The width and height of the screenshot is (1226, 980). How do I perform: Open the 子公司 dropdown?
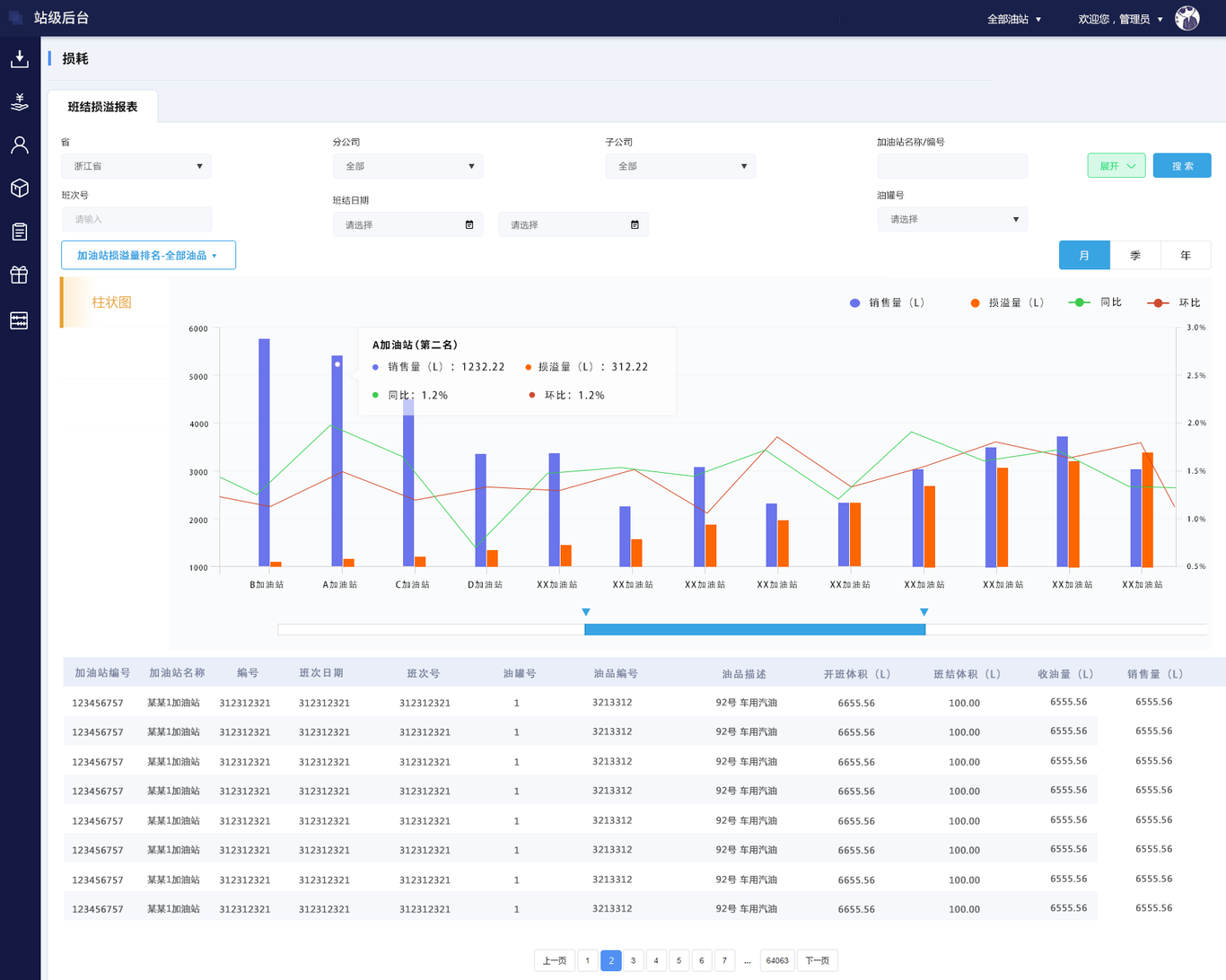680,166
